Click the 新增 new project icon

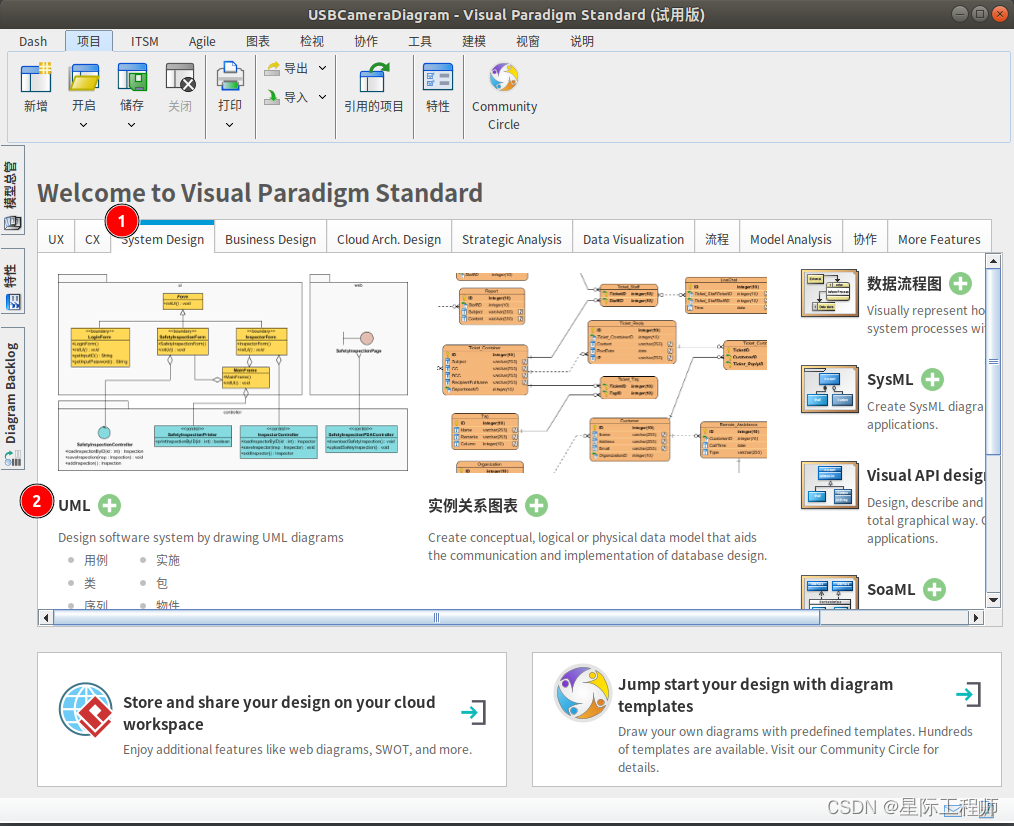(36, 78)
